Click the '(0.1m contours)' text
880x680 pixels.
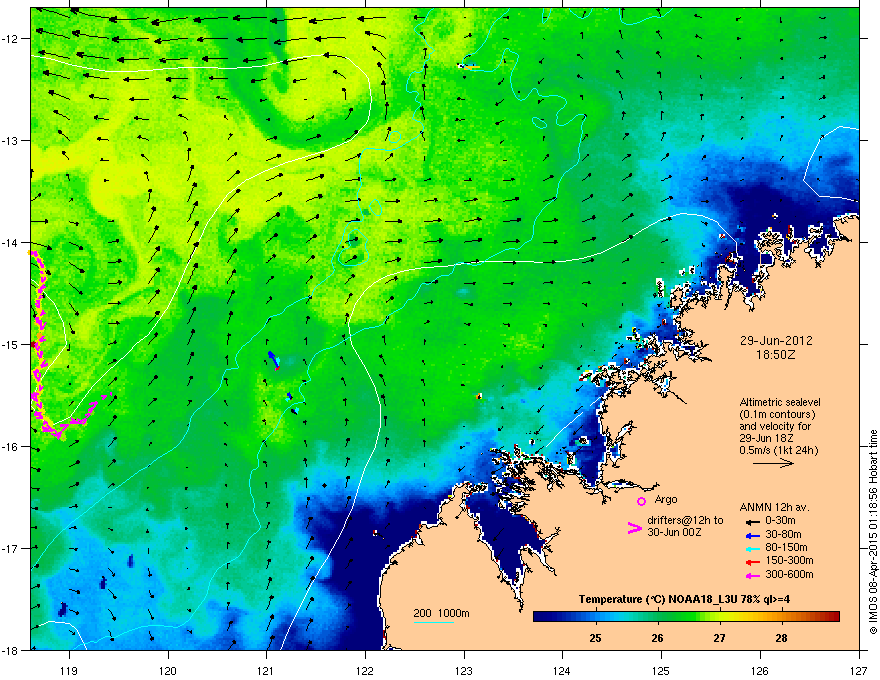pyautogui.click(x=777, y=414)
